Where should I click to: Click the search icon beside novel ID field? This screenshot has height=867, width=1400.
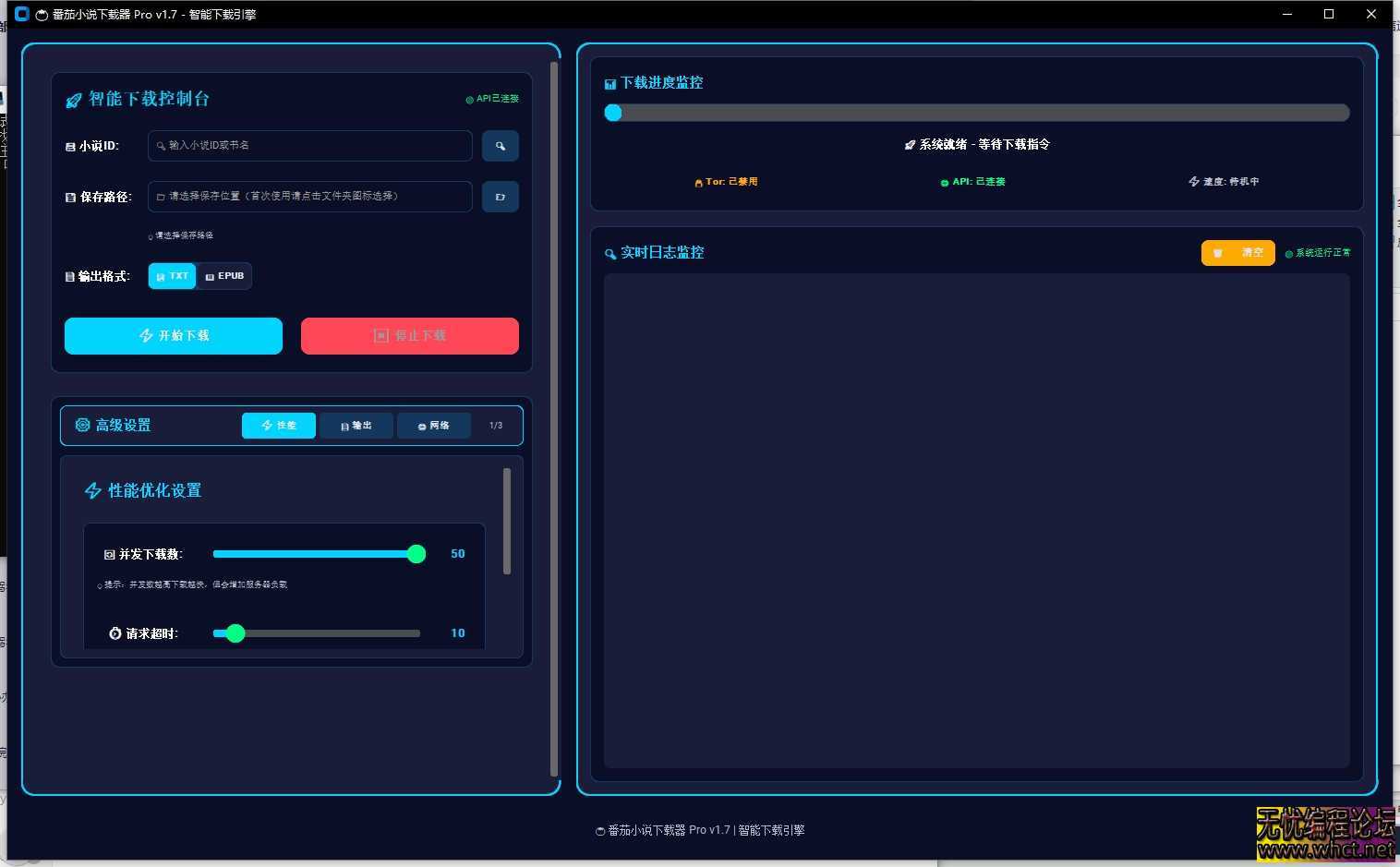coord(500,146)
